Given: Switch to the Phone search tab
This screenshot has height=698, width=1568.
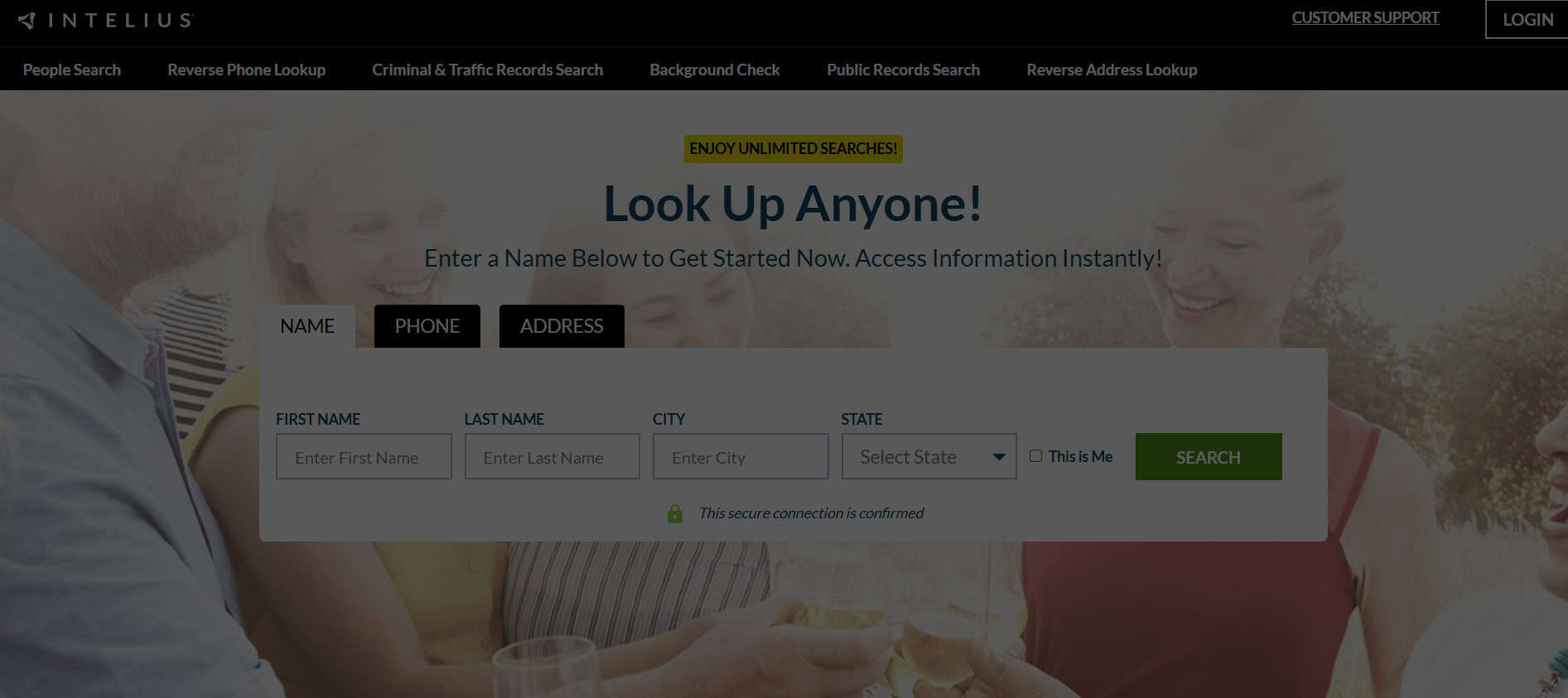Looking at the screenshot, I should [x=427, y=326].
